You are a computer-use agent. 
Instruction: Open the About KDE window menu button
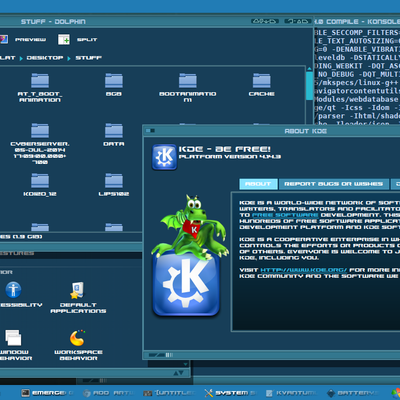(150, 131)
